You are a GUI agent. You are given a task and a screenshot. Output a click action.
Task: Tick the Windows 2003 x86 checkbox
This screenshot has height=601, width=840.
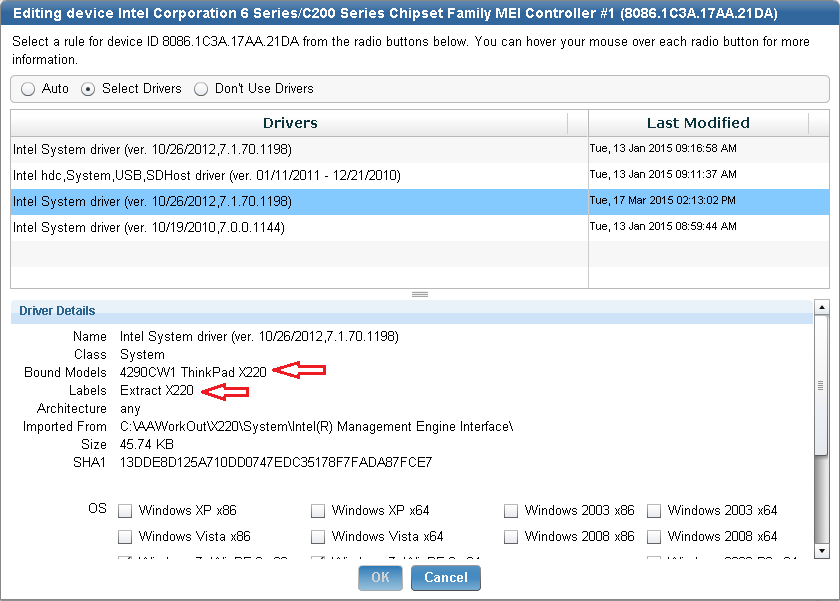click(x=511, y=510)
